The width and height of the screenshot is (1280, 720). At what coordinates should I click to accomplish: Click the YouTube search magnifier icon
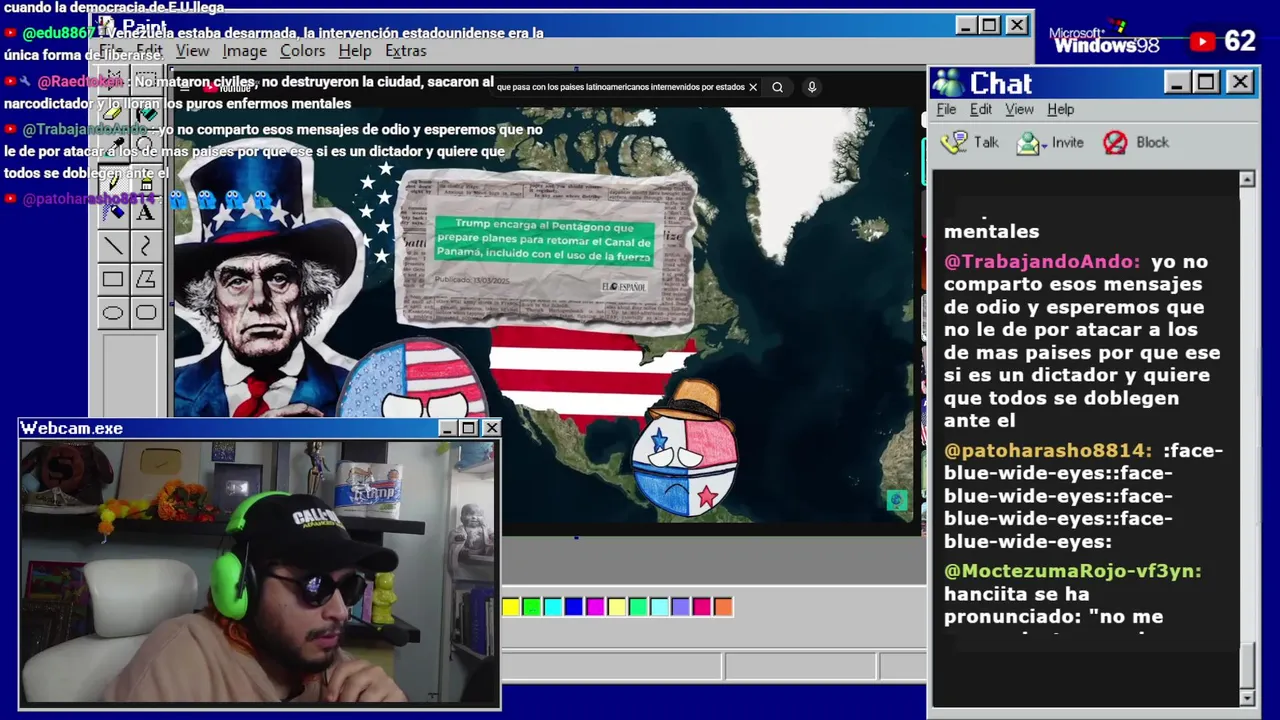click(x=777, y=87)
